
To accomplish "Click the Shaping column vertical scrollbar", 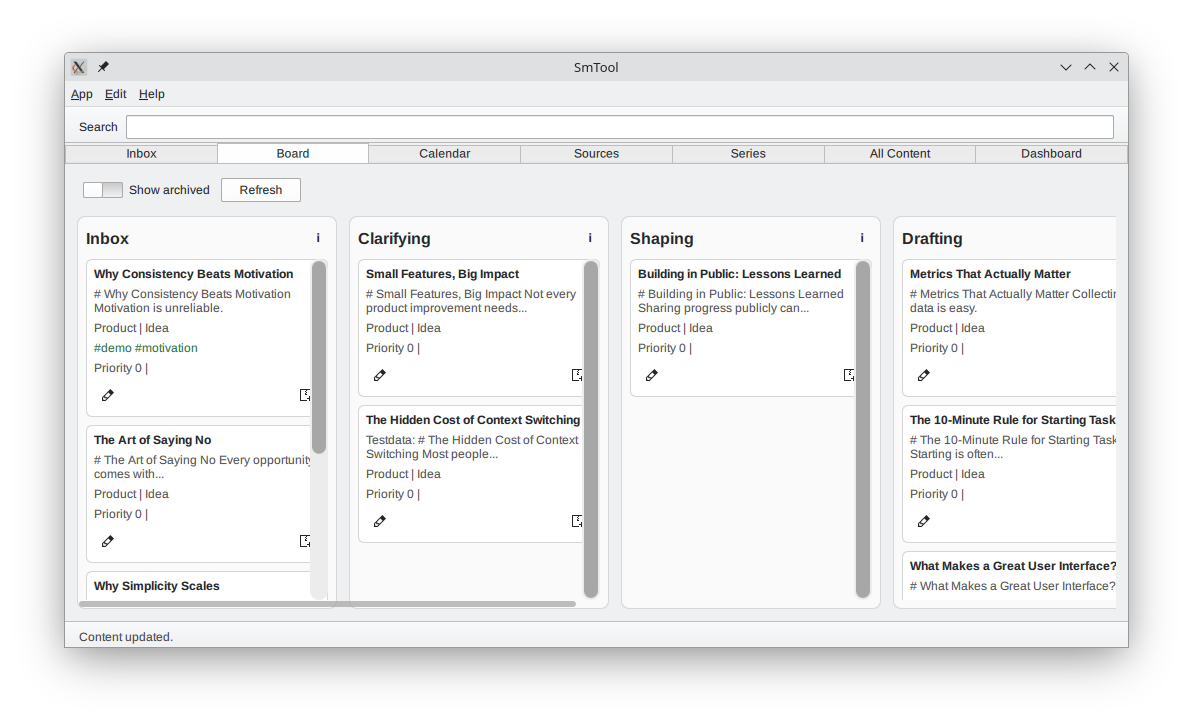I will coord(863,430).
